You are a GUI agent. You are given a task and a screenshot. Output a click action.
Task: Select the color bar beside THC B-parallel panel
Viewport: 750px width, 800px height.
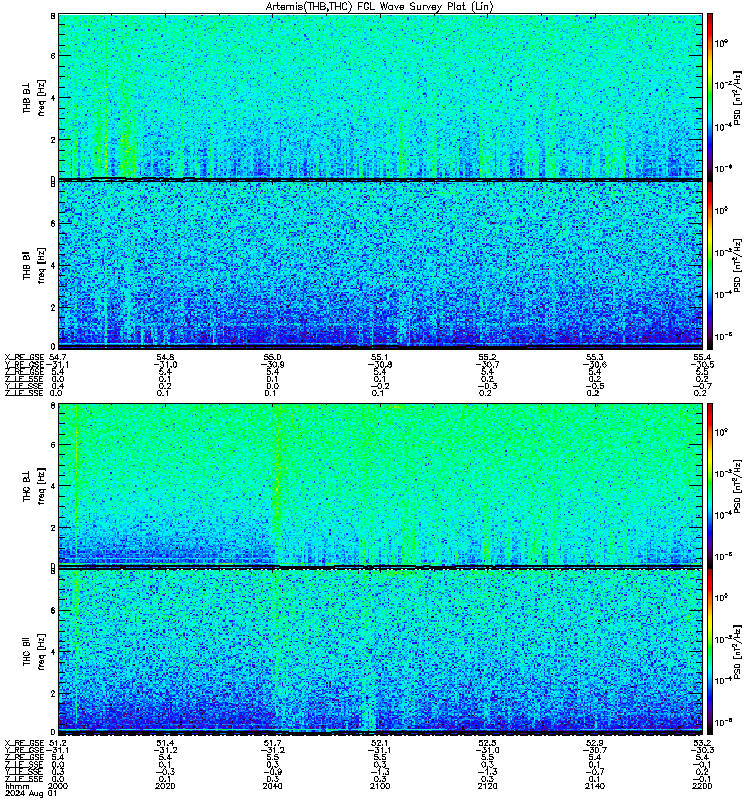pyautogui.click(x=709, y=652)
